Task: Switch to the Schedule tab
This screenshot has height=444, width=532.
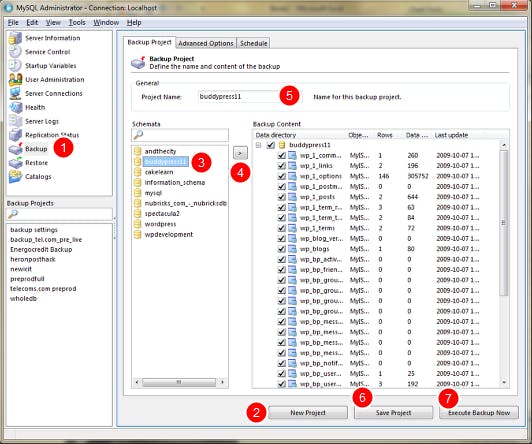Action: pyautogui.click(x=254, y=43)
